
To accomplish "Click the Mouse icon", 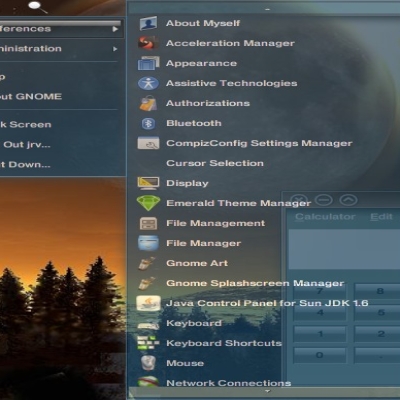I will point(148,363).
